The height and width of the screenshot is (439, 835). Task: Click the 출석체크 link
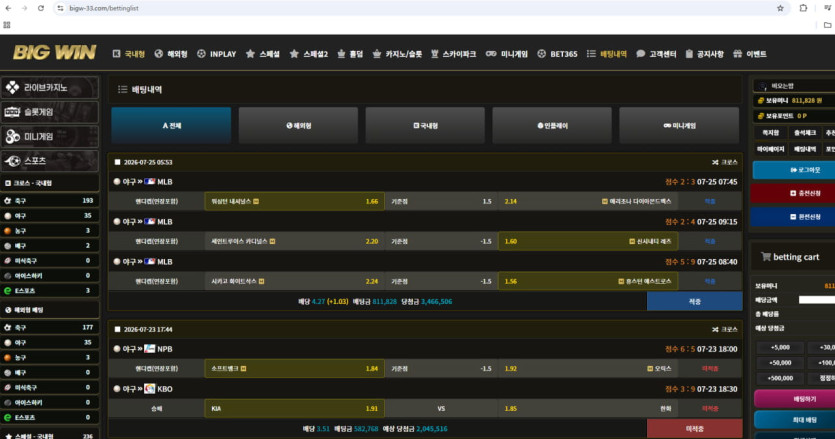(x=805, y=133)
